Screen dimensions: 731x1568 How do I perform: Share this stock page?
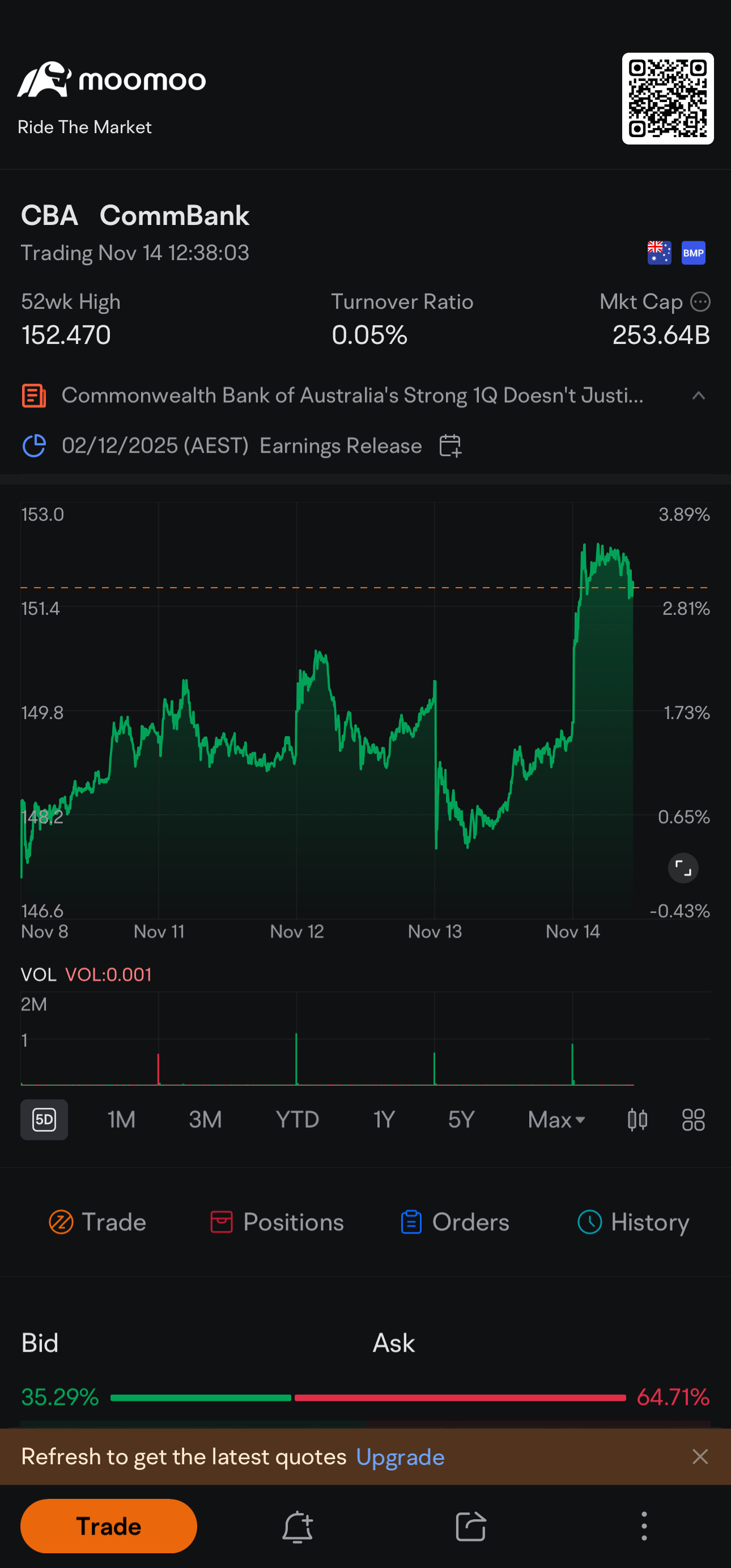pos(471,1527)
